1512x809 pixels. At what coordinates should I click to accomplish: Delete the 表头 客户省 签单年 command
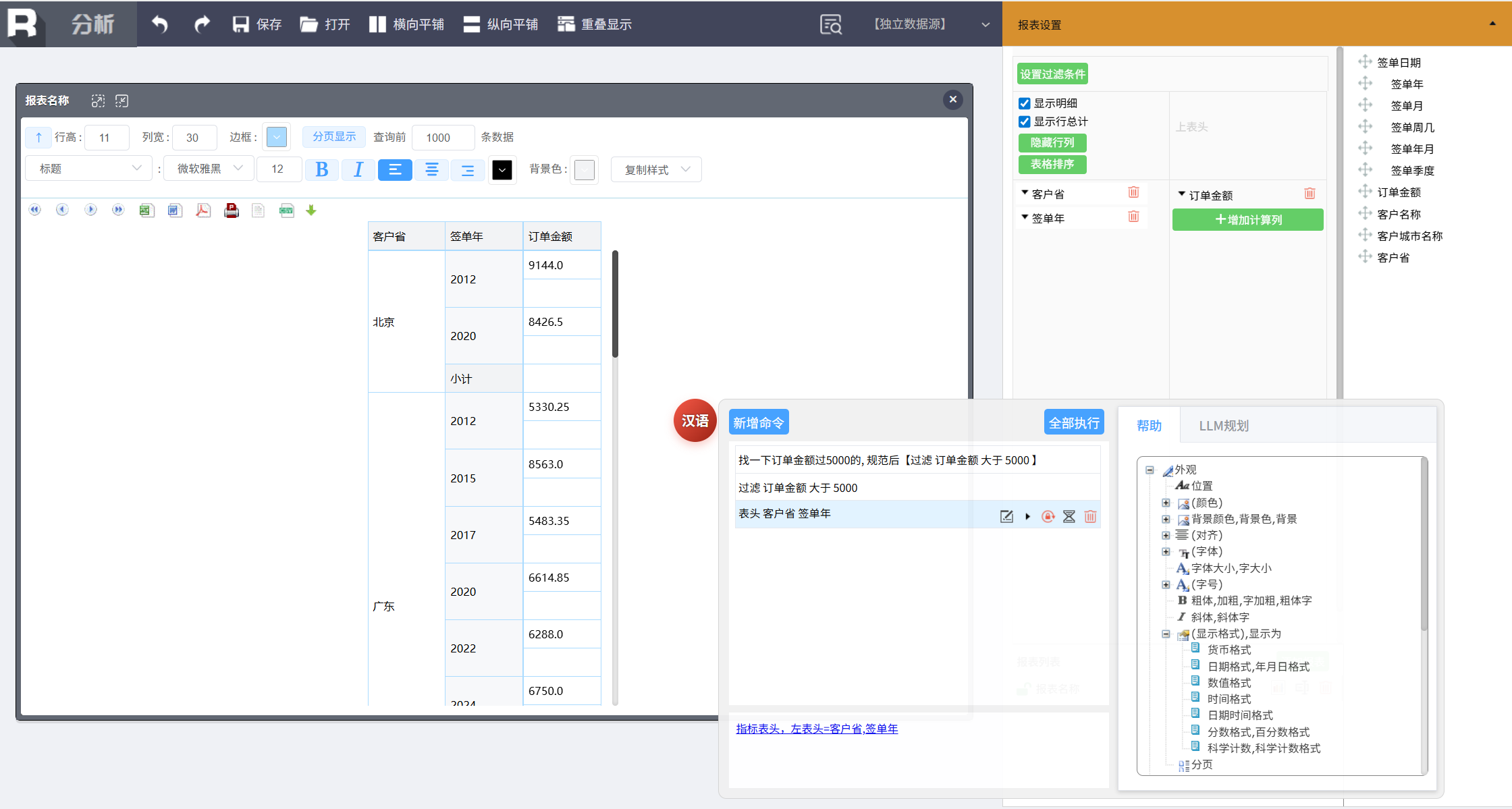pos(1090,516)
